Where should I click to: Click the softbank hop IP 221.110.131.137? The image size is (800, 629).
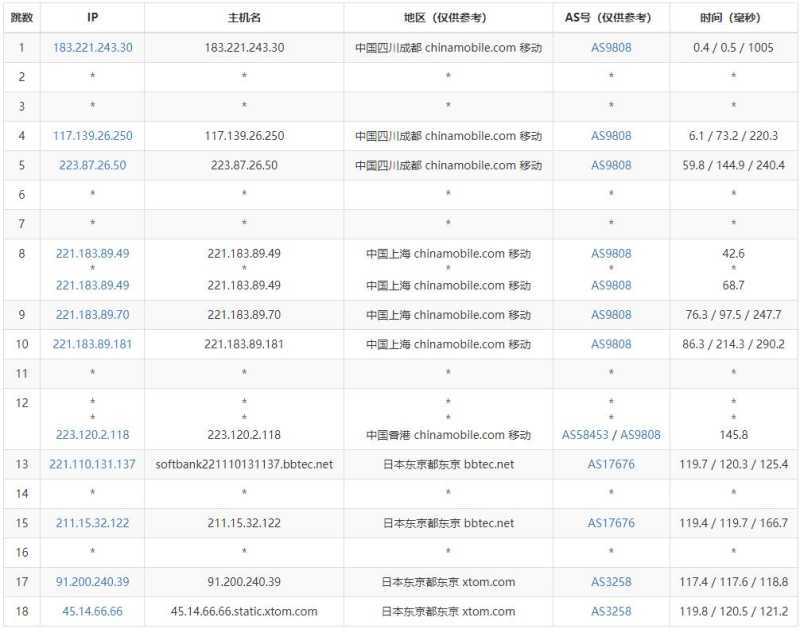[91, 464]
